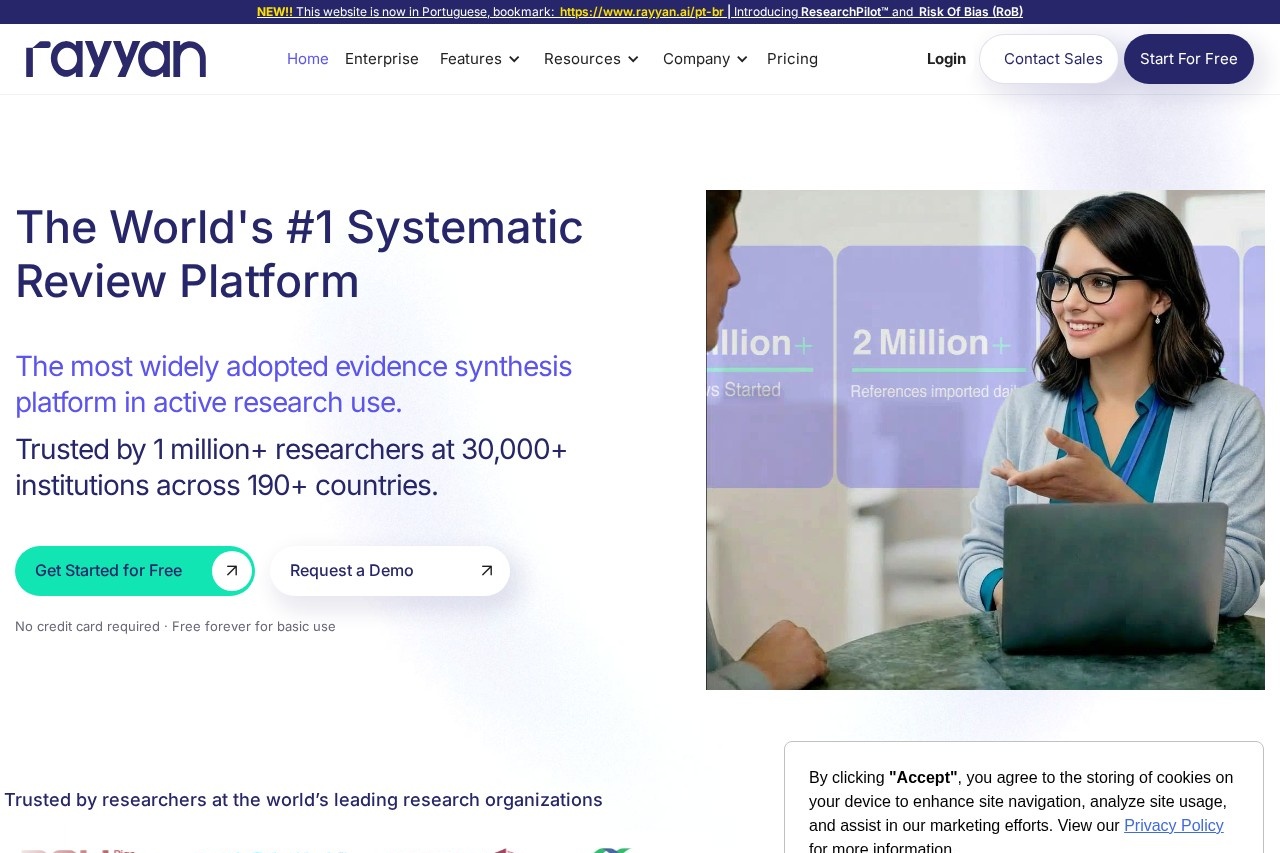Click 'Trusted by researchers at the world's leading' heading
1280x853 pixels.
point(303,800)
